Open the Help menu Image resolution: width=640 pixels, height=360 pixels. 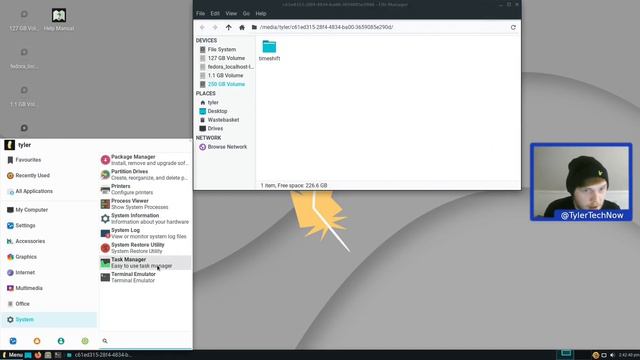(261, 13)
